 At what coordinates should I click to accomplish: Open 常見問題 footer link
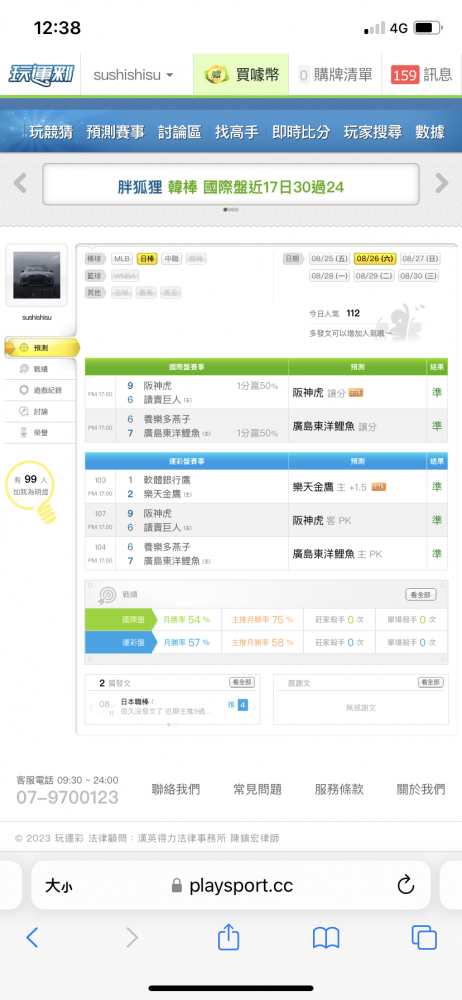tap(257, 789)
